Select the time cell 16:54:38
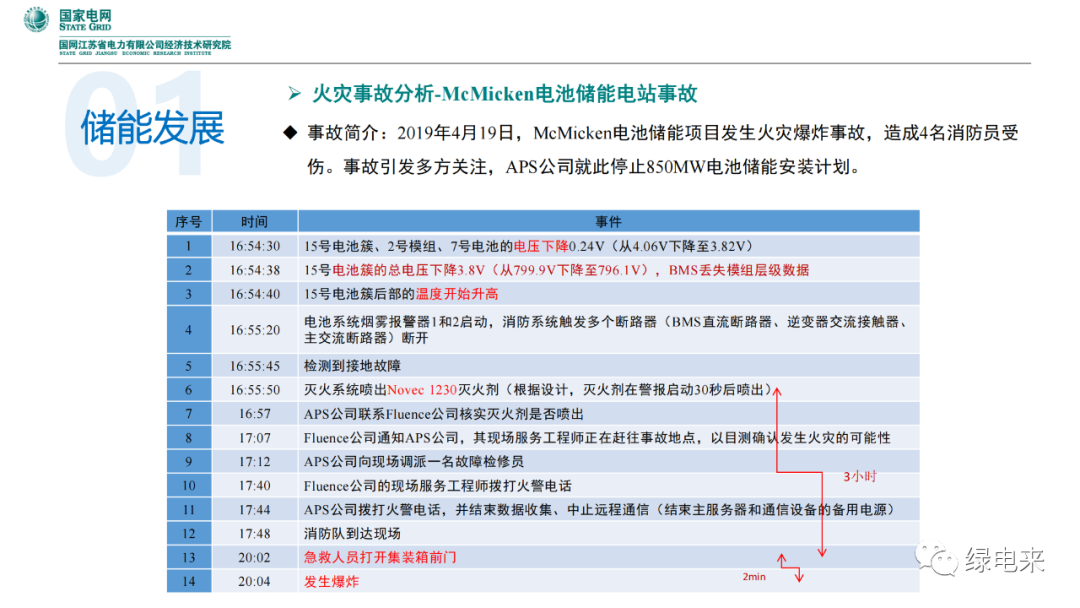1080x608 pixels. click(x=255, y=271)
